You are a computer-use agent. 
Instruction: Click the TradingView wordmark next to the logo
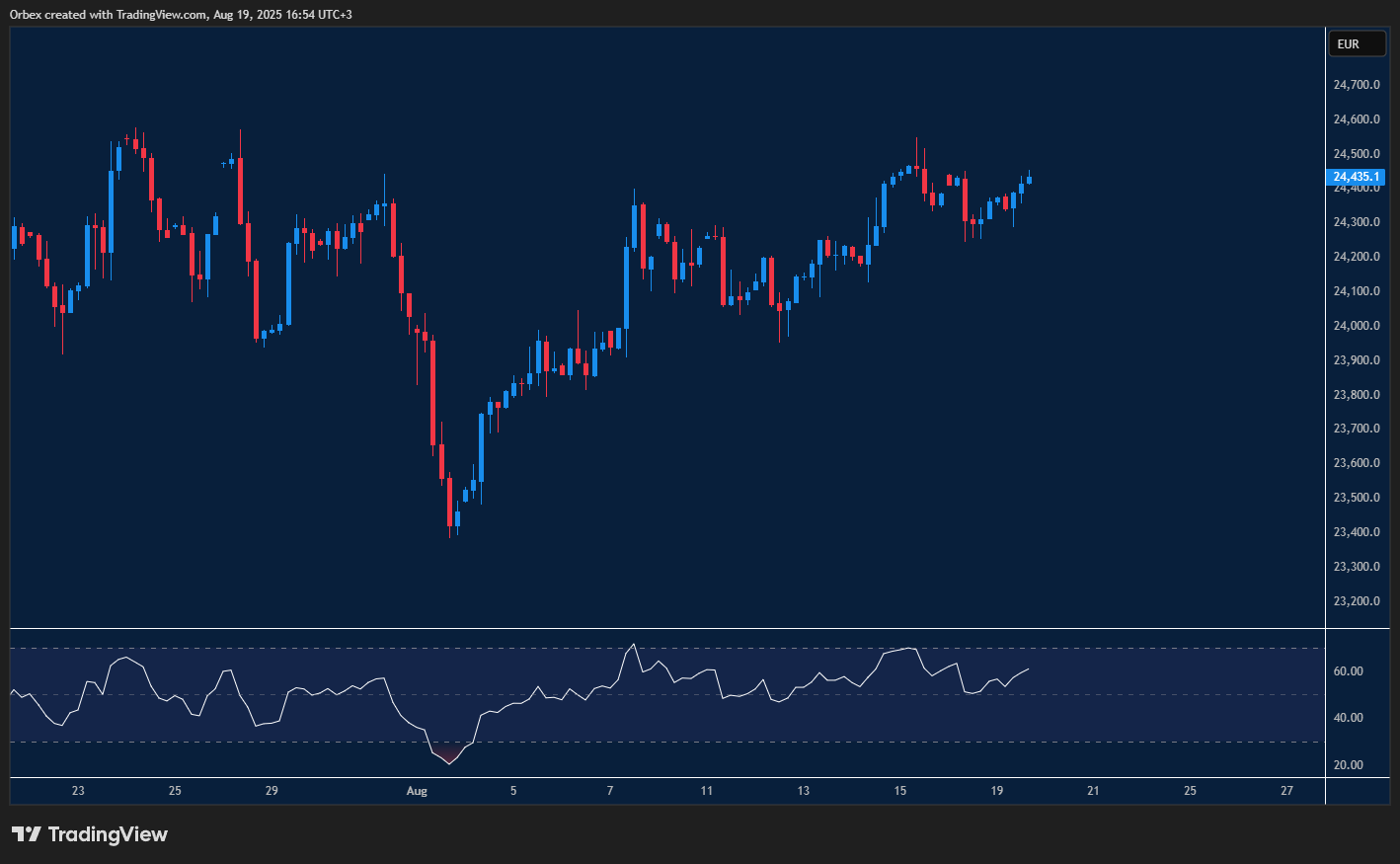(109, 834)
